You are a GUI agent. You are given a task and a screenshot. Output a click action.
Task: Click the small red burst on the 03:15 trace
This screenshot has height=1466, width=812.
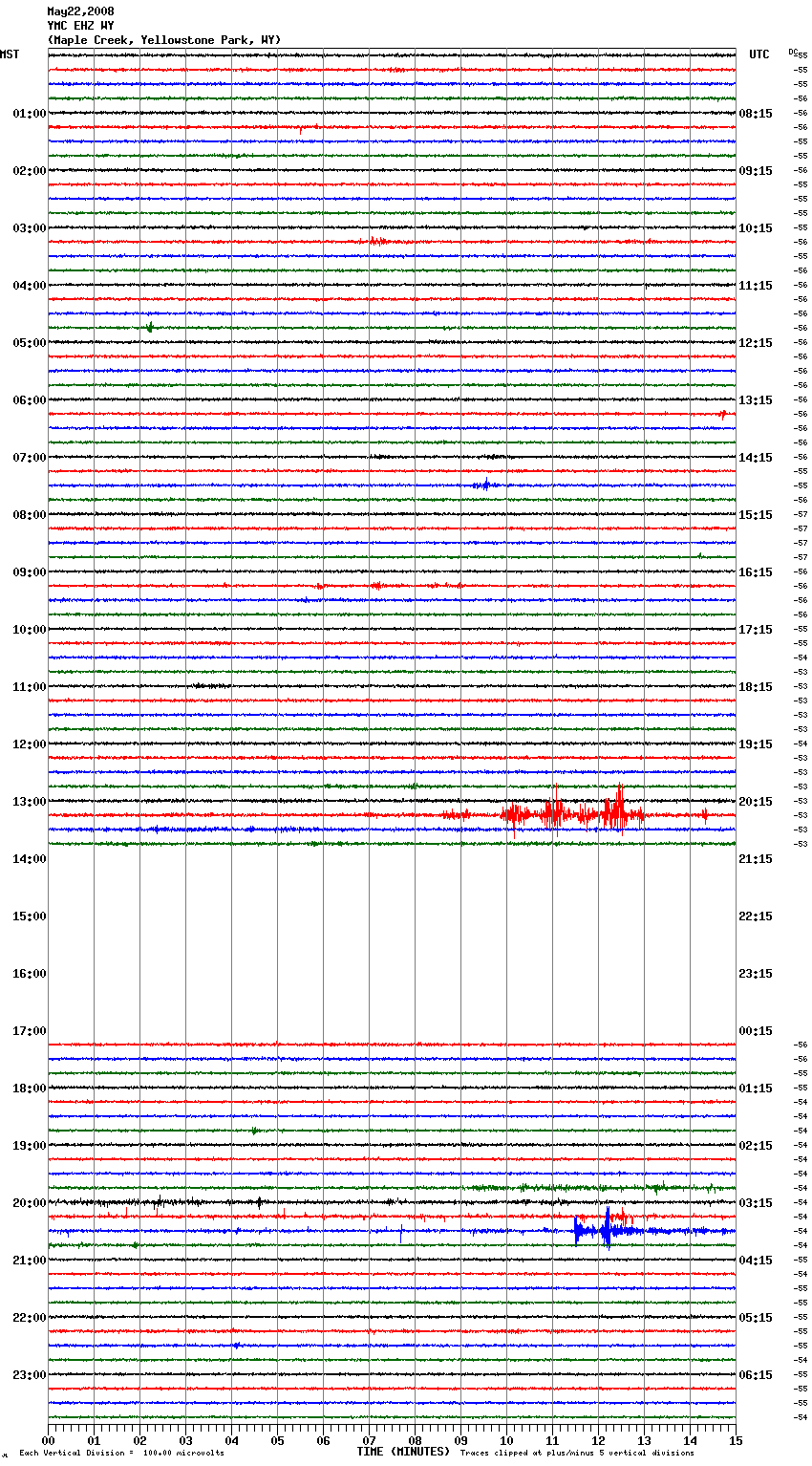pos(379,241)
